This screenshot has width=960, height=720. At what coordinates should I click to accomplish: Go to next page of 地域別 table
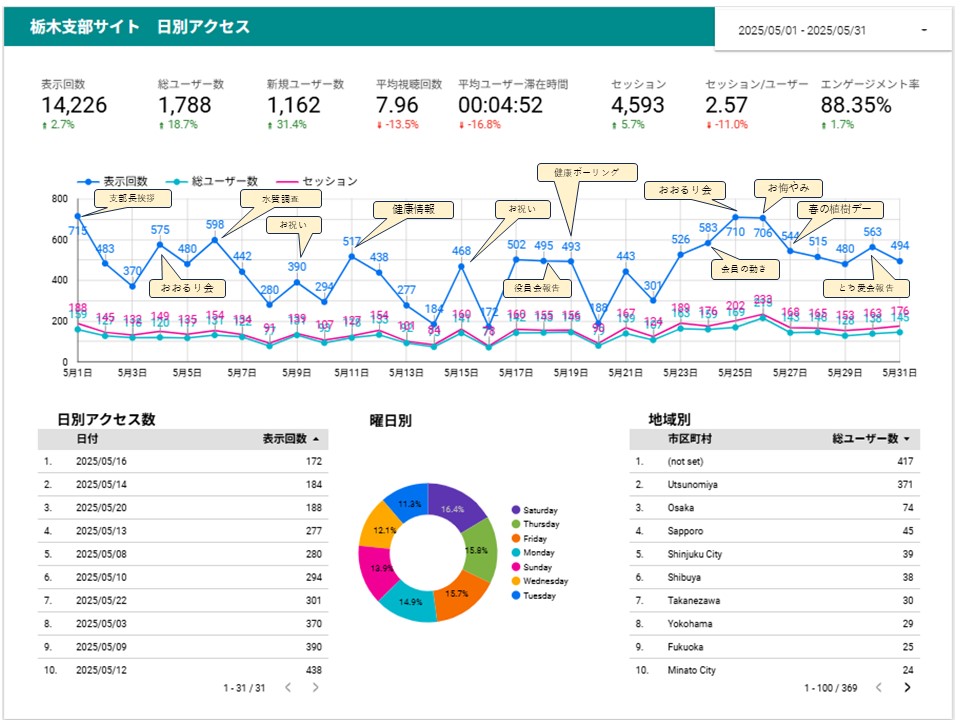907,688
